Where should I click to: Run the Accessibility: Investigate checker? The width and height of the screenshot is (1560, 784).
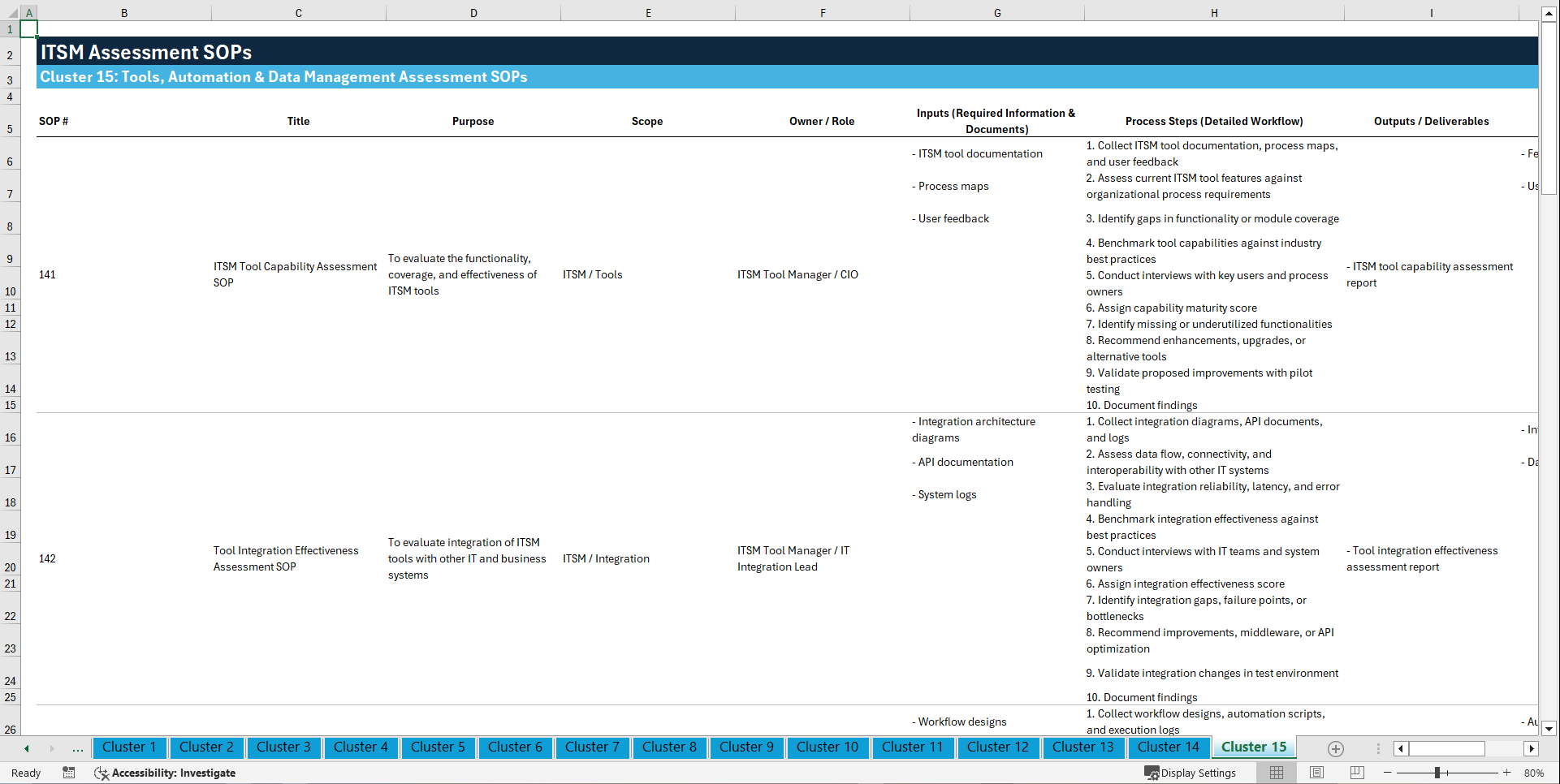tap(165, 773)
